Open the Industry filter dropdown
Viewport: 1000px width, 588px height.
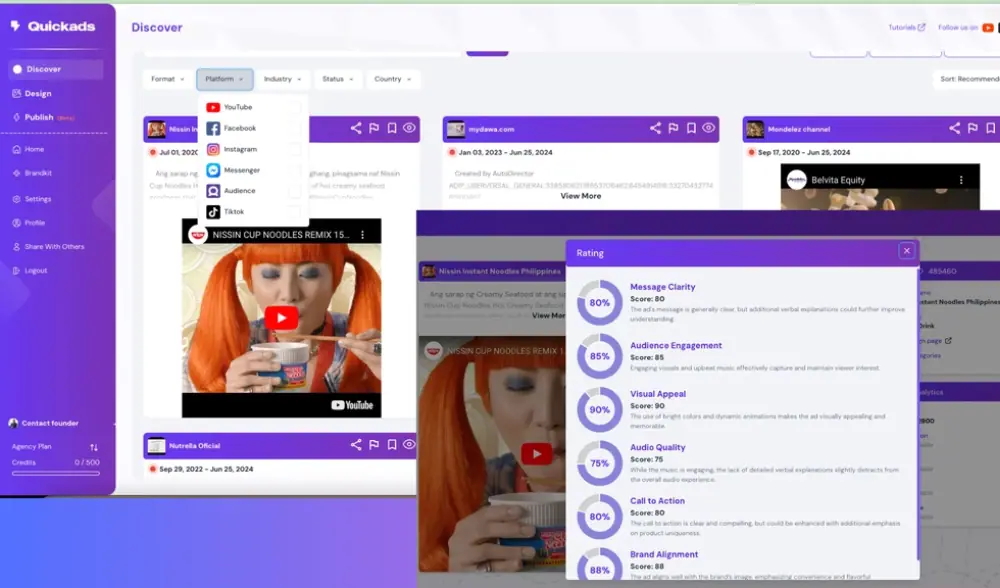(282, 79)
